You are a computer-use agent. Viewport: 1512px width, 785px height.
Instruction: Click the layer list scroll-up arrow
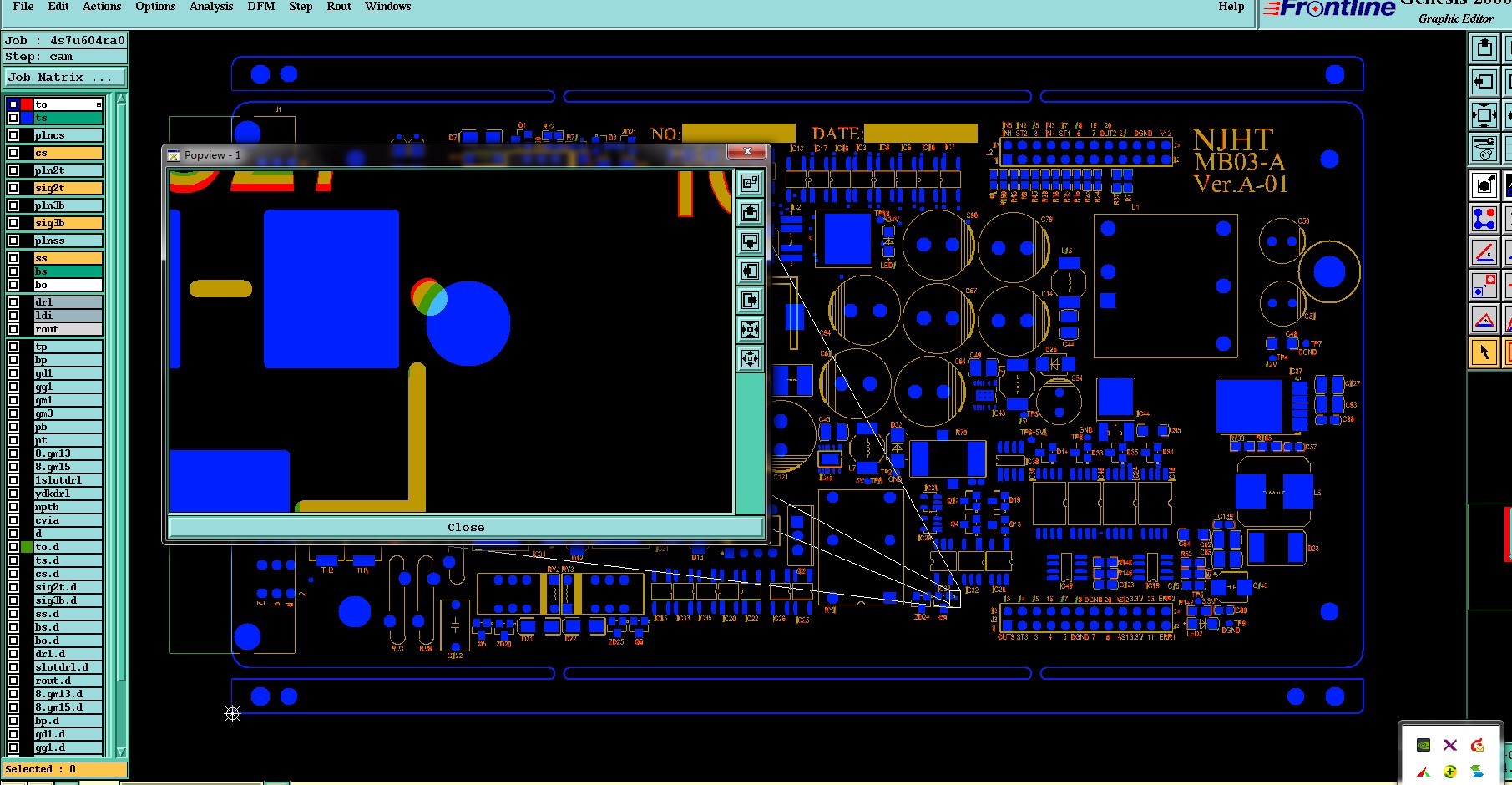pyautogui.click(x=122, y=99)
